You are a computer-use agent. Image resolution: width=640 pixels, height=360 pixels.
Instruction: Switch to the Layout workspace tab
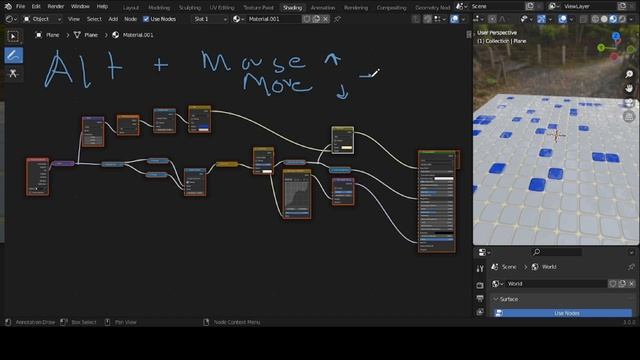click(x=131, y=7)
